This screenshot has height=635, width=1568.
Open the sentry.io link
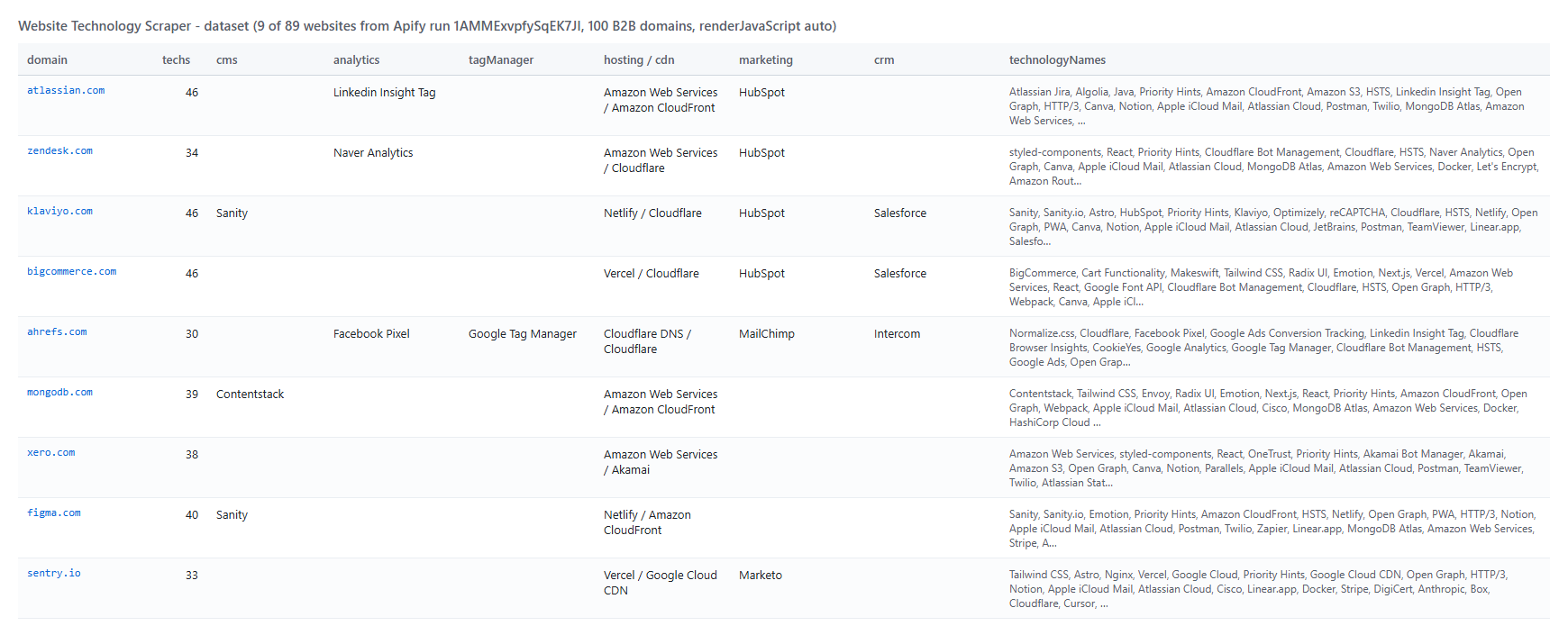[x=54, y=574]
